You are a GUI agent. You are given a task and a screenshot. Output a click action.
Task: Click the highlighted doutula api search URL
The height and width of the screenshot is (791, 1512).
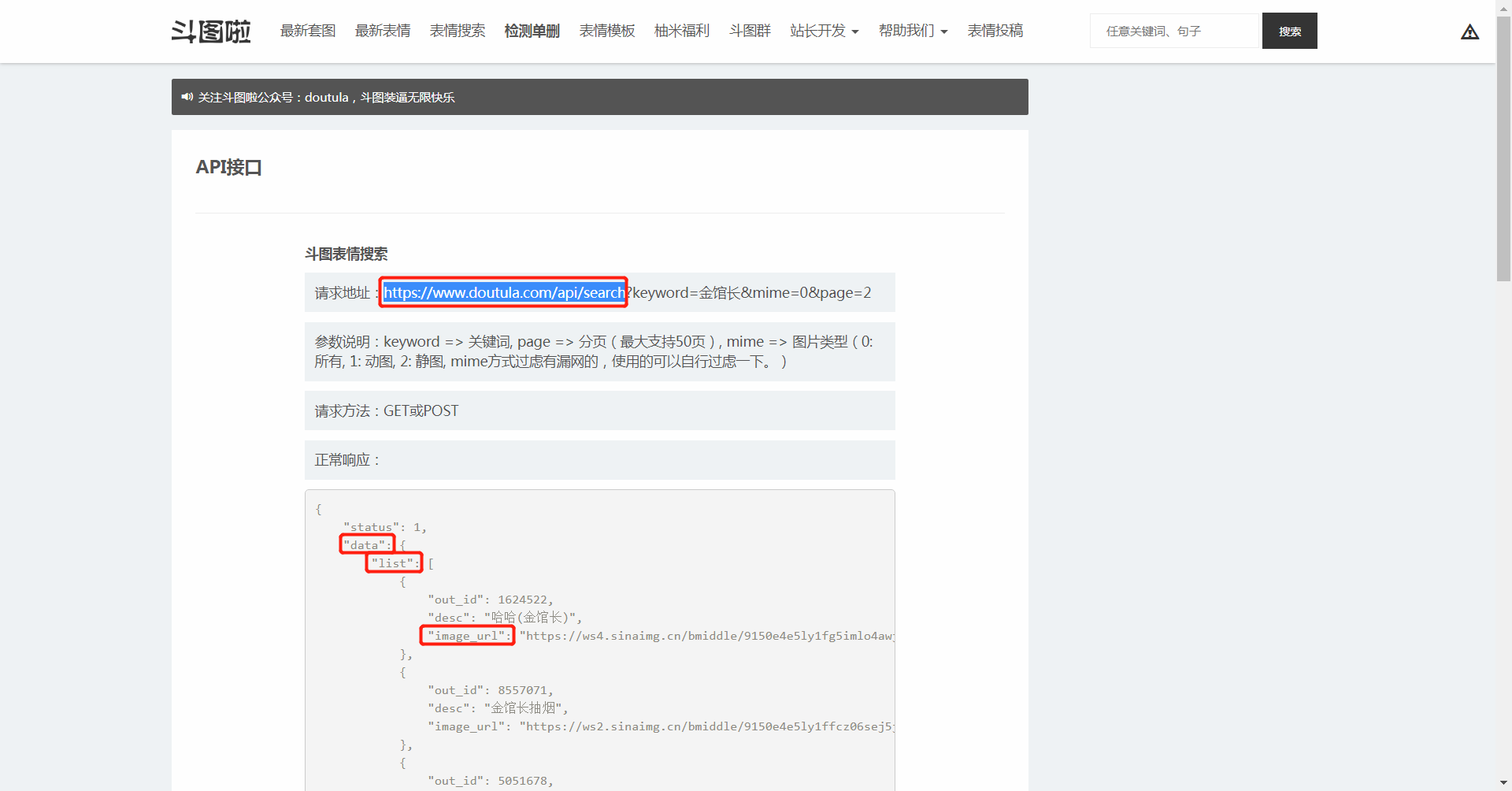pyautogui.click(x=504, y=292)
